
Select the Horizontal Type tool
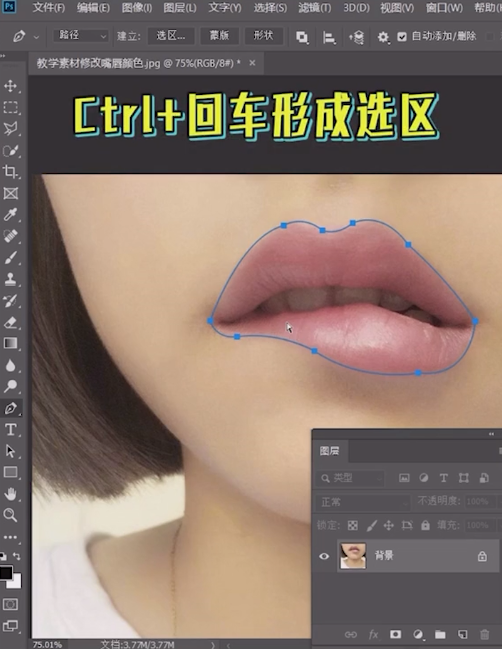coord(10,430)
